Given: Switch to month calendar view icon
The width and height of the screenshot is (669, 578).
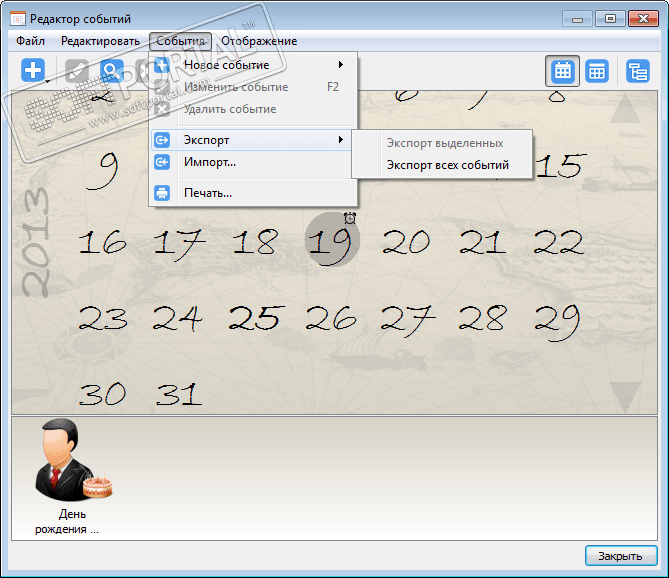Looking at the screenshot, I should [562, 71].
